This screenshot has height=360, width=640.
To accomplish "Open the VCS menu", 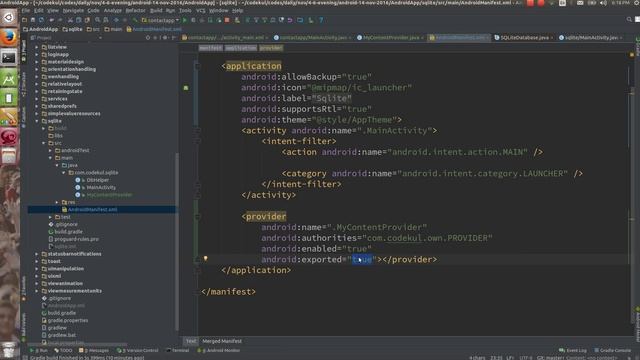I will [x=200, y=11].
